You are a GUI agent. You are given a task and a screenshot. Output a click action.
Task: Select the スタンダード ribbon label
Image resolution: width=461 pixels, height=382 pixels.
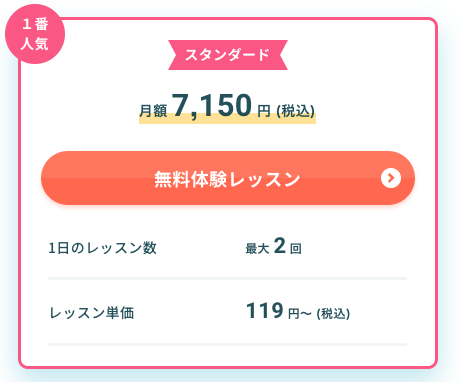pos(228,55)
